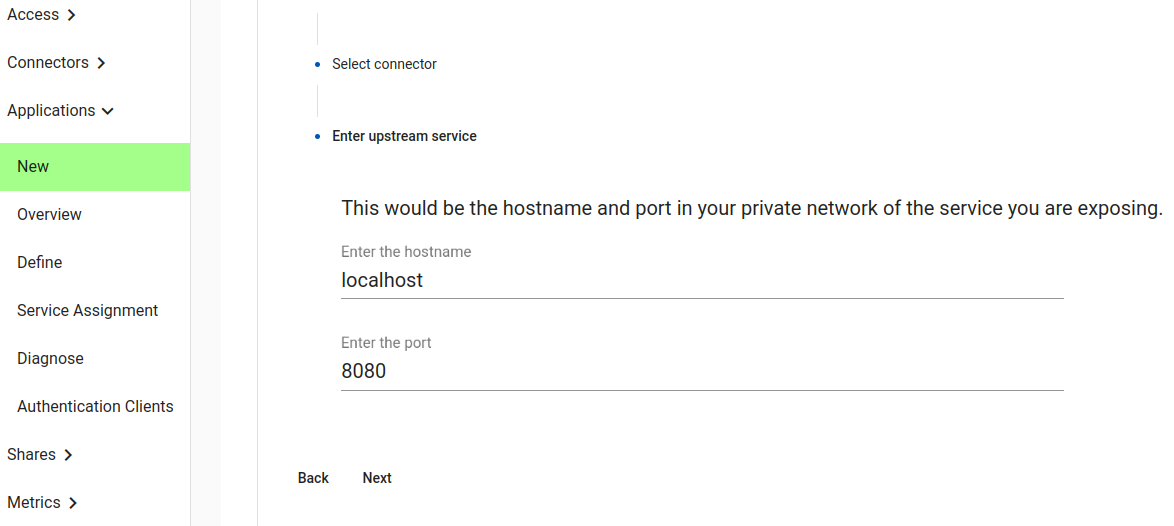Expand the Shares section chevron
The width and height of the screenshot is (1174, 526).
pyautogui.click(x=68, y=455)
